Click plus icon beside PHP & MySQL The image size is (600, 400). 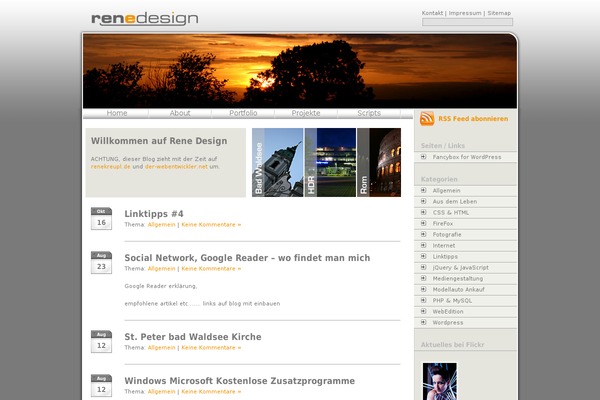pyautogui.click(x=424, y=300)
